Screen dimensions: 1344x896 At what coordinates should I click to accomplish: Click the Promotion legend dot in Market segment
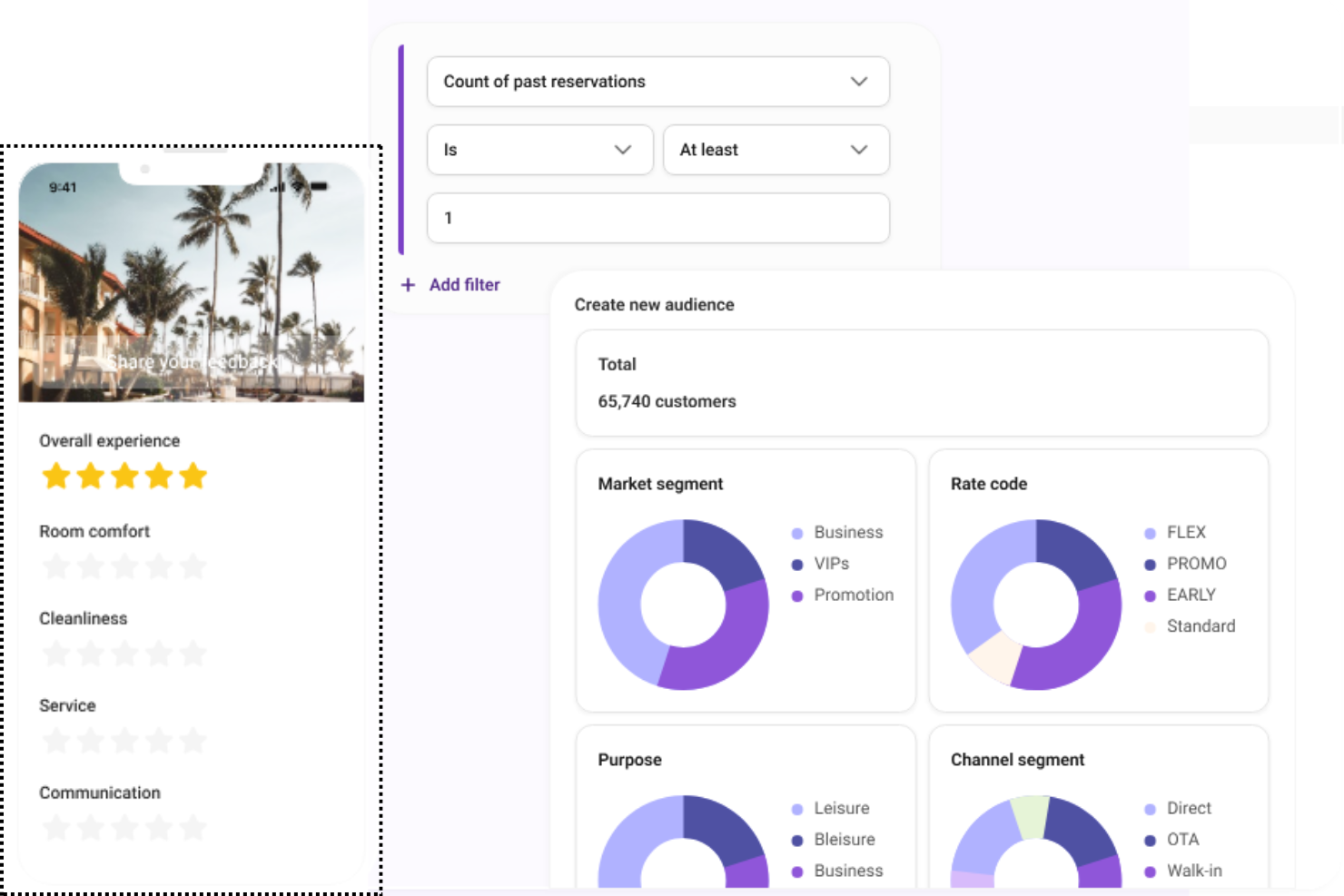tap(797, 596)
